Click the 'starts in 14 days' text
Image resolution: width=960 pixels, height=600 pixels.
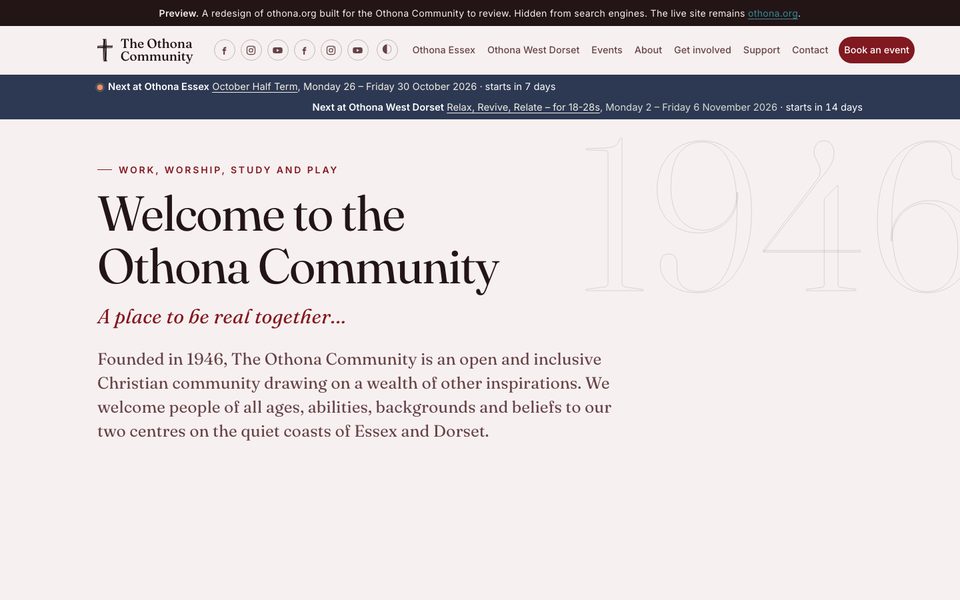823,107
